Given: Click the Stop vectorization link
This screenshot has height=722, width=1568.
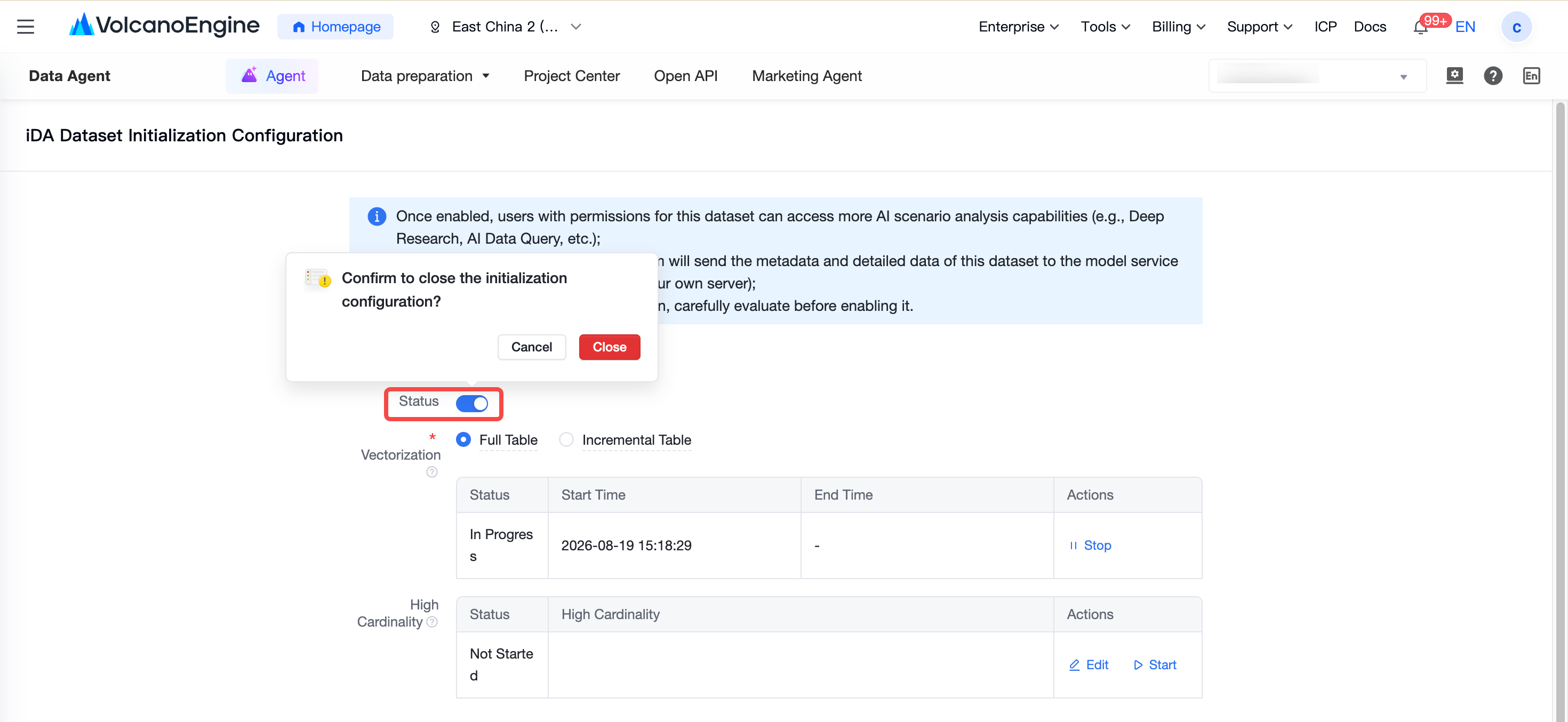Looking at the screenshot, I should pyautogui.click(x=1090, y=545).
